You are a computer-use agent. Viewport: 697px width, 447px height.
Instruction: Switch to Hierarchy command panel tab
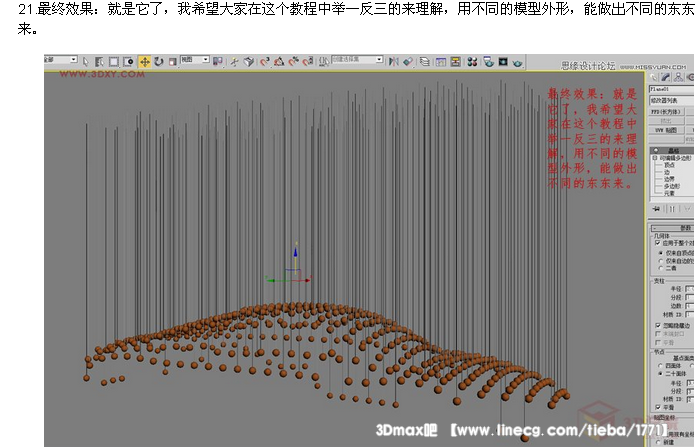point(678,78)
